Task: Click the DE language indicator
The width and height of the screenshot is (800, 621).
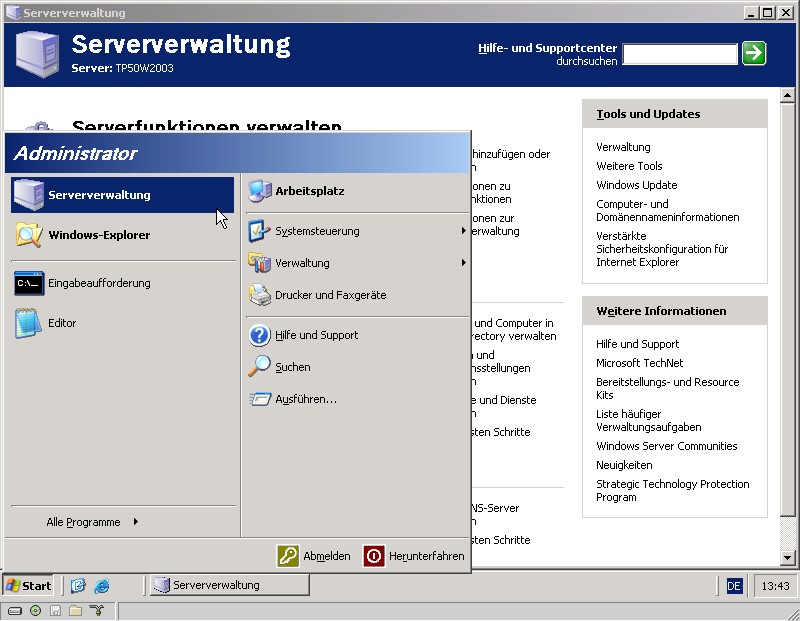Action: (x=734, y=586)
